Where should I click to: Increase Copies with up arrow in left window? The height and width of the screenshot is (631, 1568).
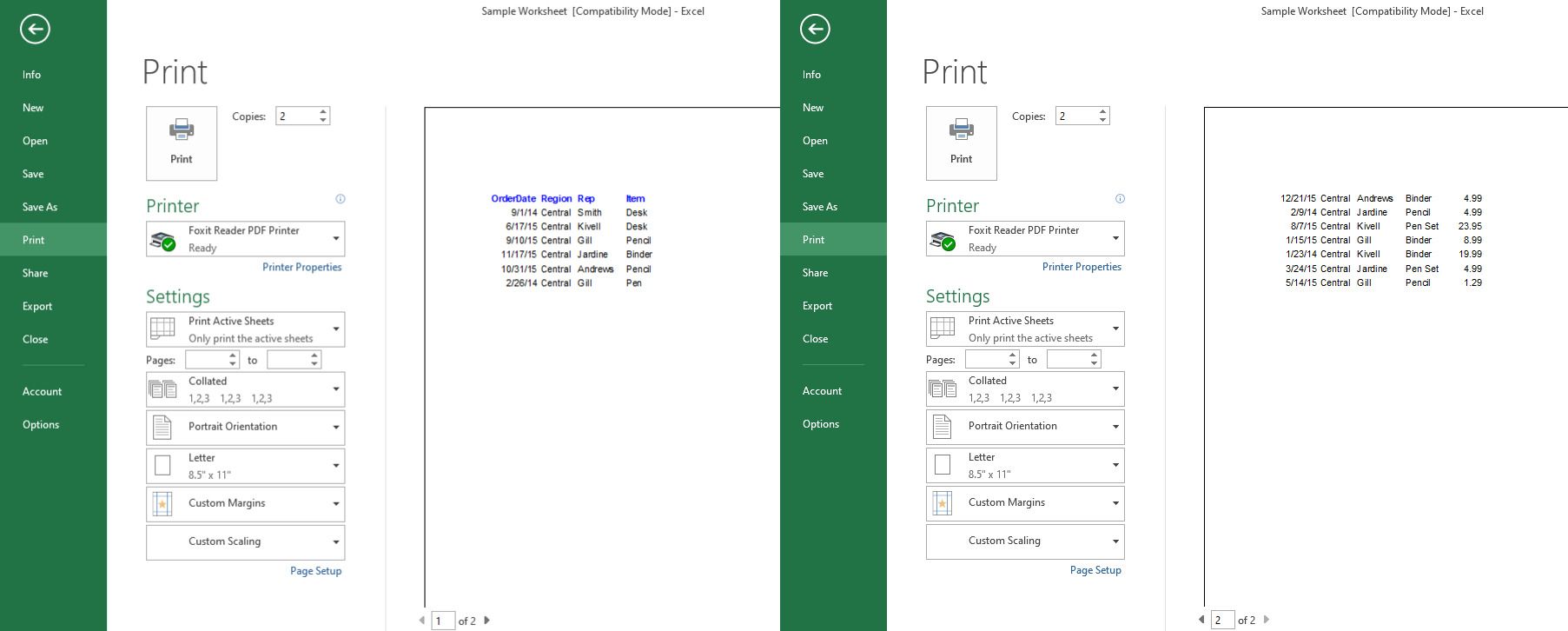(323, 112)
